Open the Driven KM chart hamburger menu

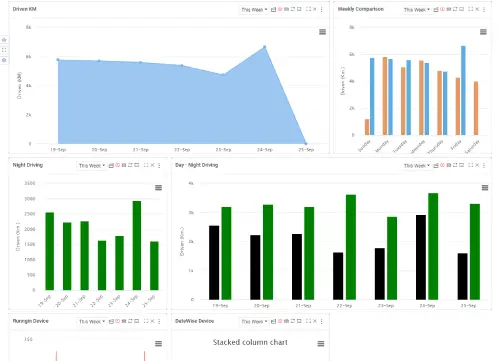[x=322, y=32]
